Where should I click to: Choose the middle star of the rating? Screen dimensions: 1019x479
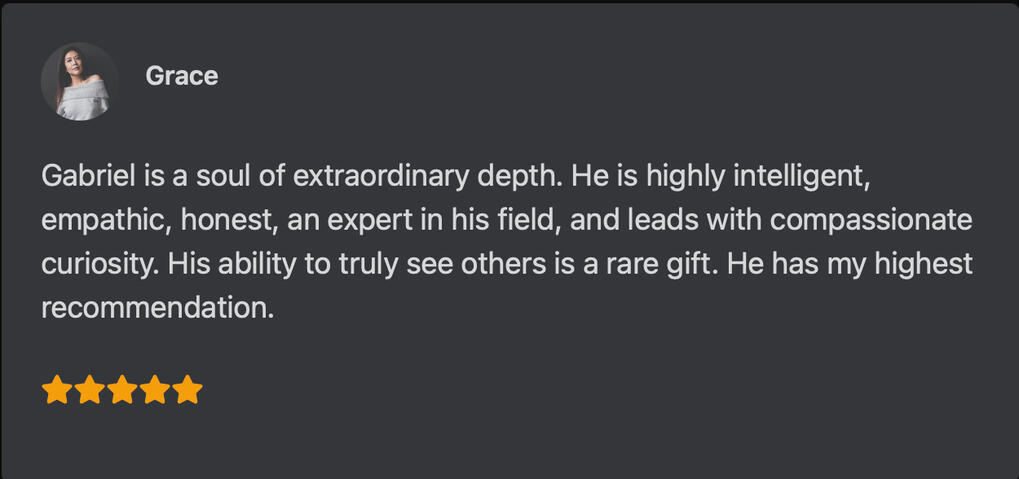(122, 390)
